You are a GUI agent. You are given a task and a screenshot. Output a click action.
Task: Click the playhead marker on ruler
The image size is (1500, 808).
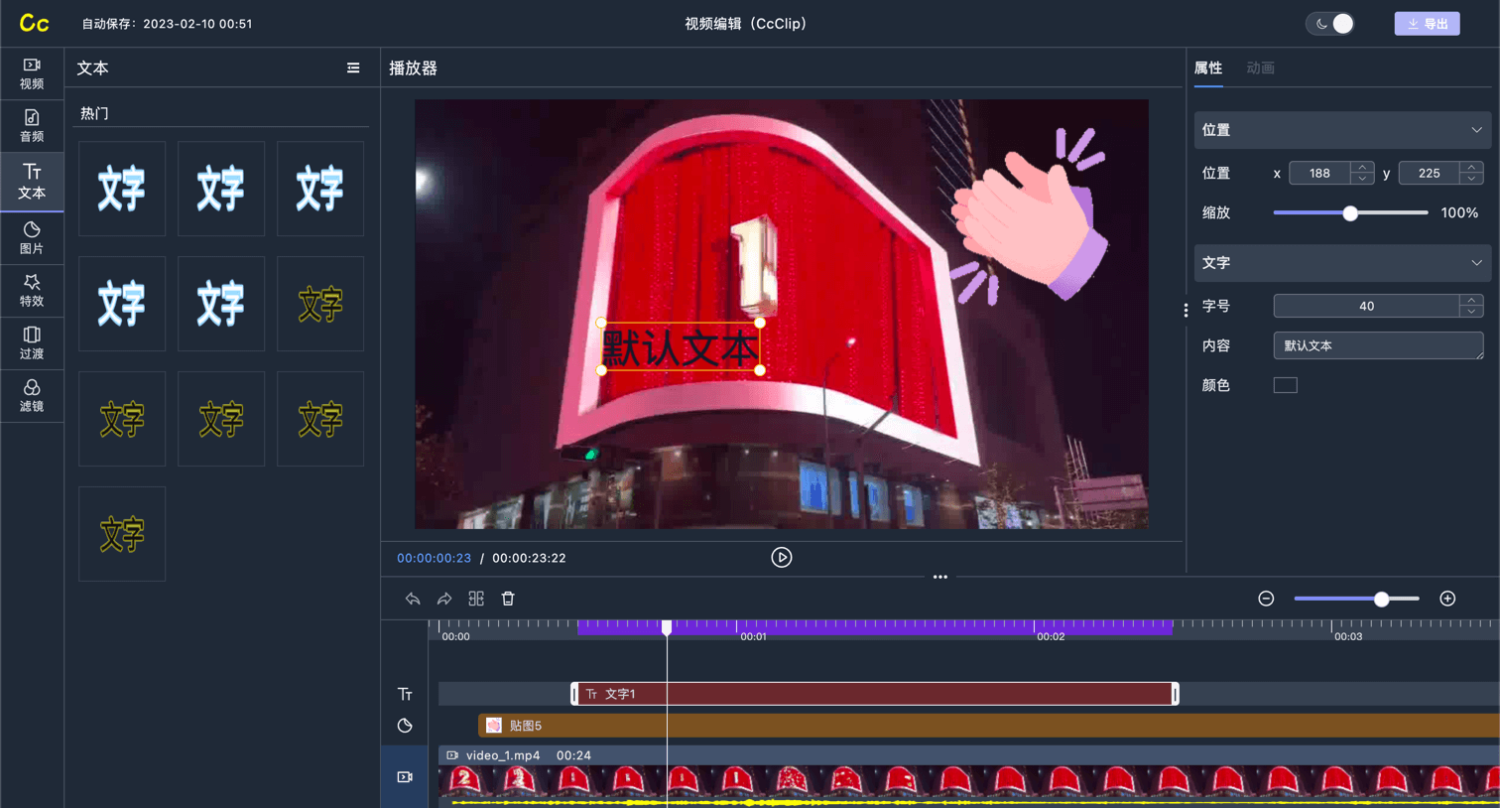pyautogui.click(x=667, y=627)
